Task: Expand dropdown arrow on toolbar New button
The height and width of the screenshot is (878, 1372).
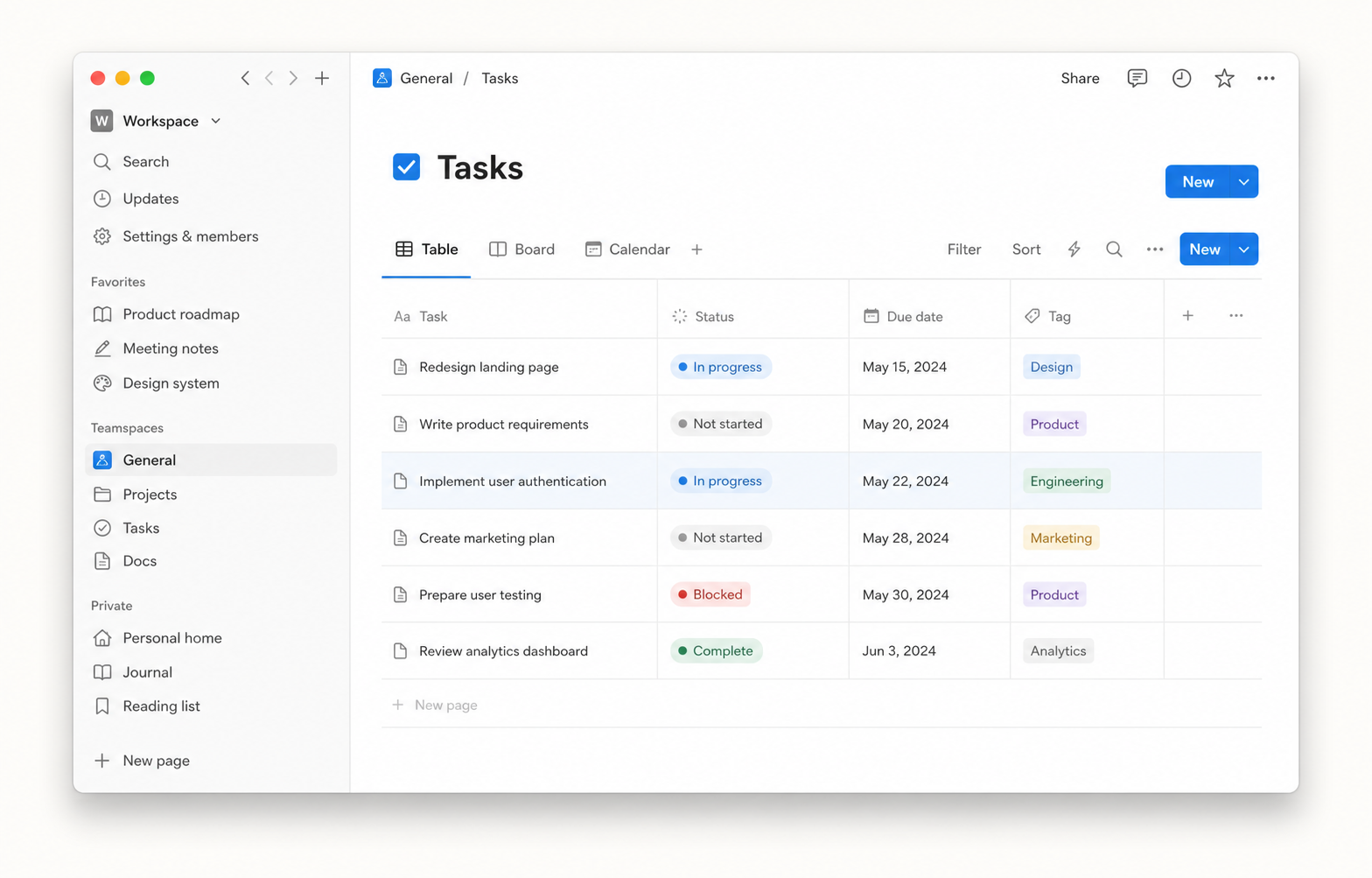Action: point(1243,249)
